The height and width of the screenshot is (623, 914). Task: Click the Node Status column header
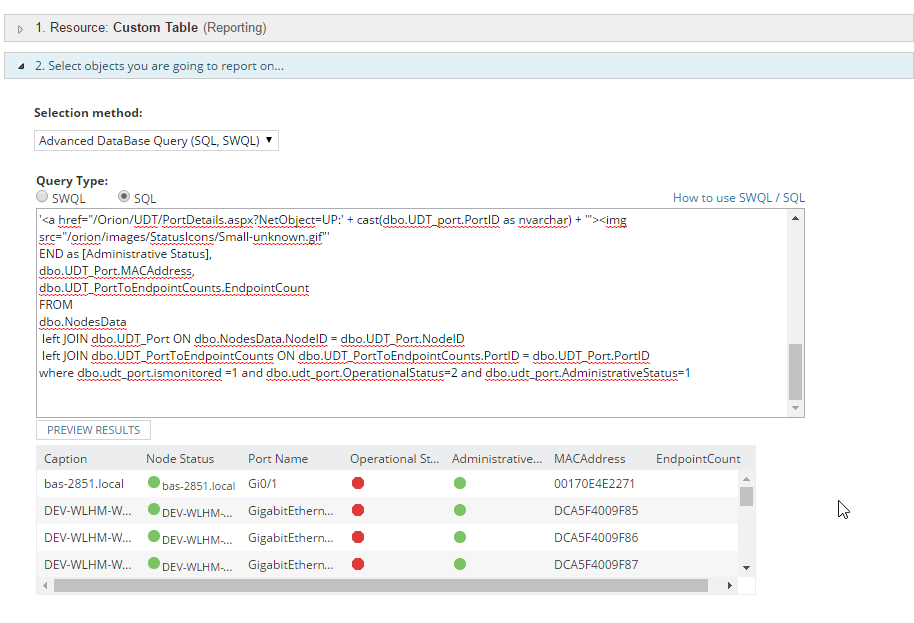click(x=180, y=459)
